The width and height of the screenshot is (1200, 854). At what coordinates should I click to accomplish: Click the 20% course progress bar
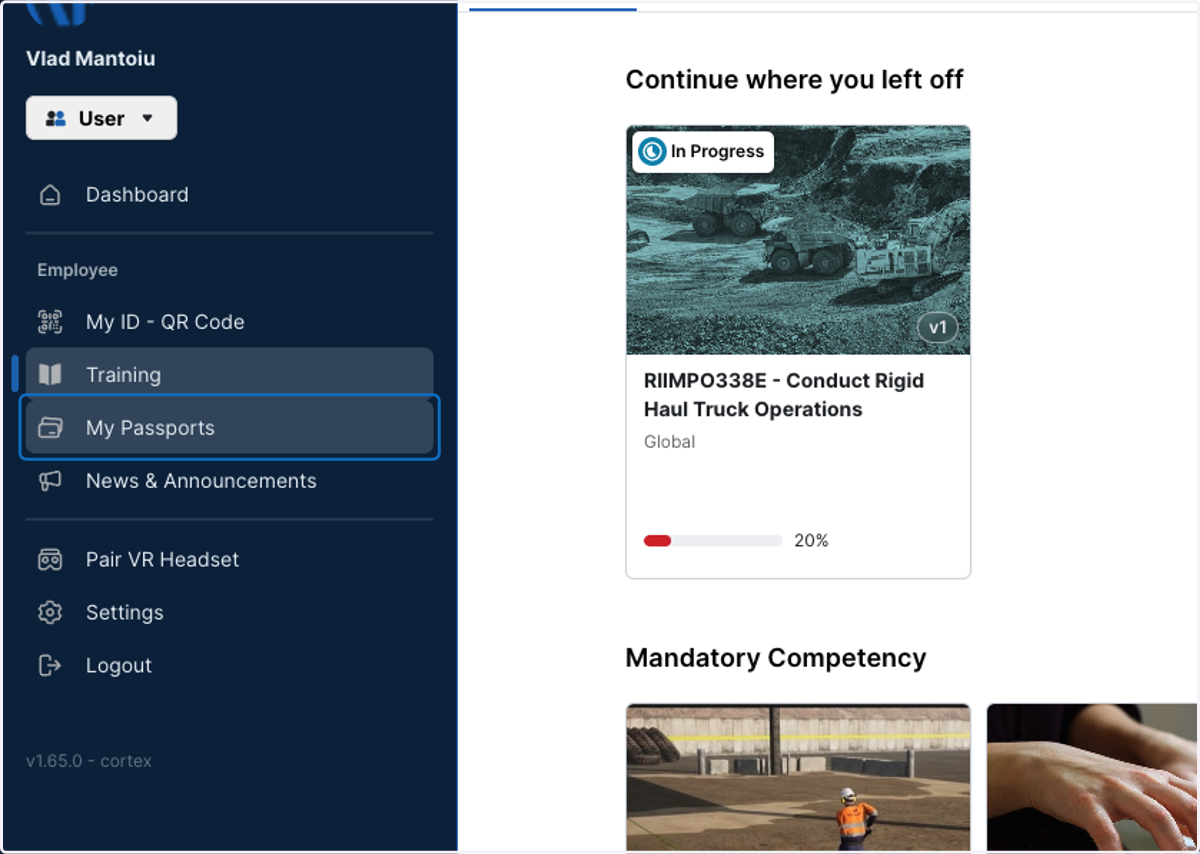[713, 541]
